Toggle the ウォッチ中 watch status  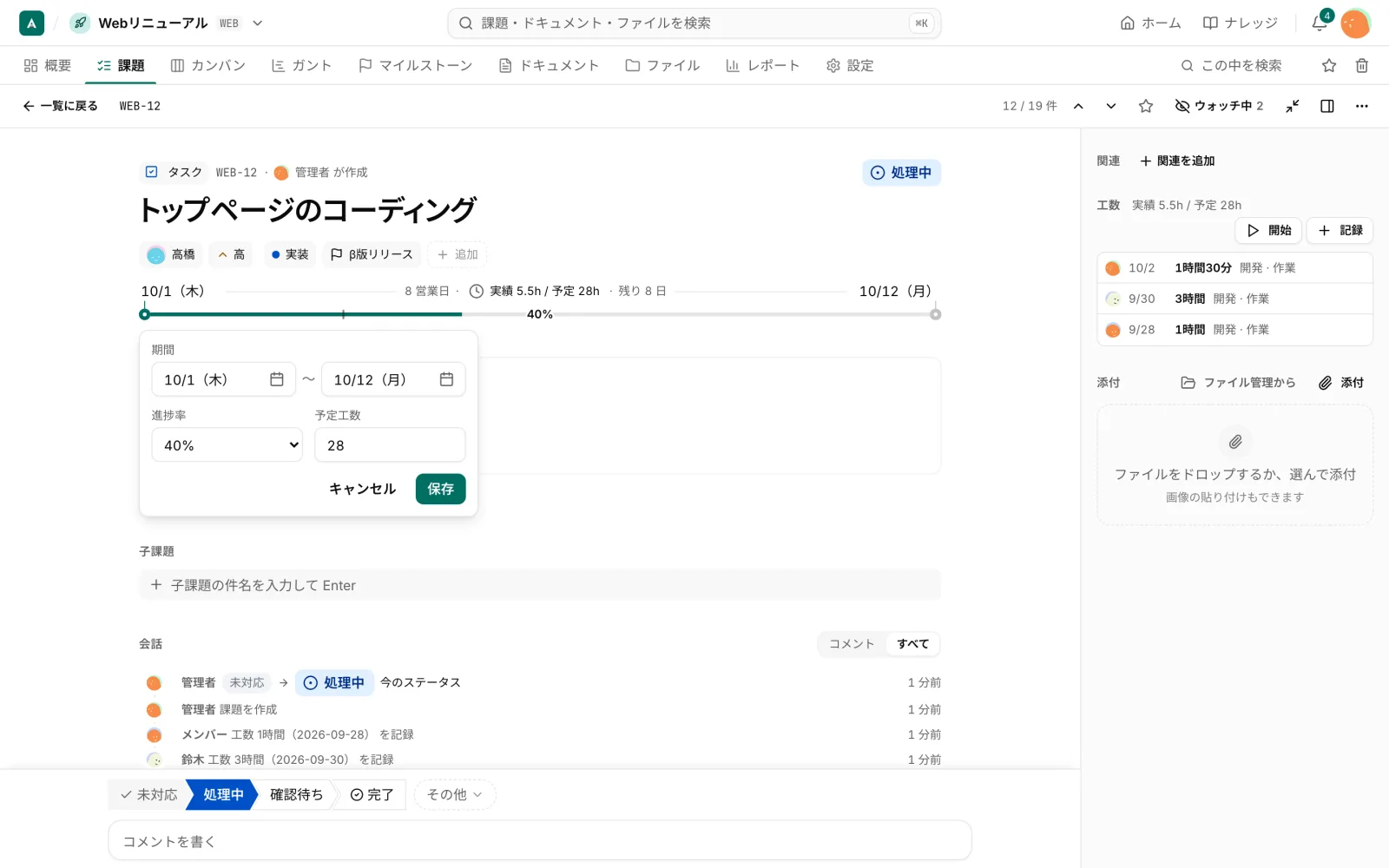1219,106
